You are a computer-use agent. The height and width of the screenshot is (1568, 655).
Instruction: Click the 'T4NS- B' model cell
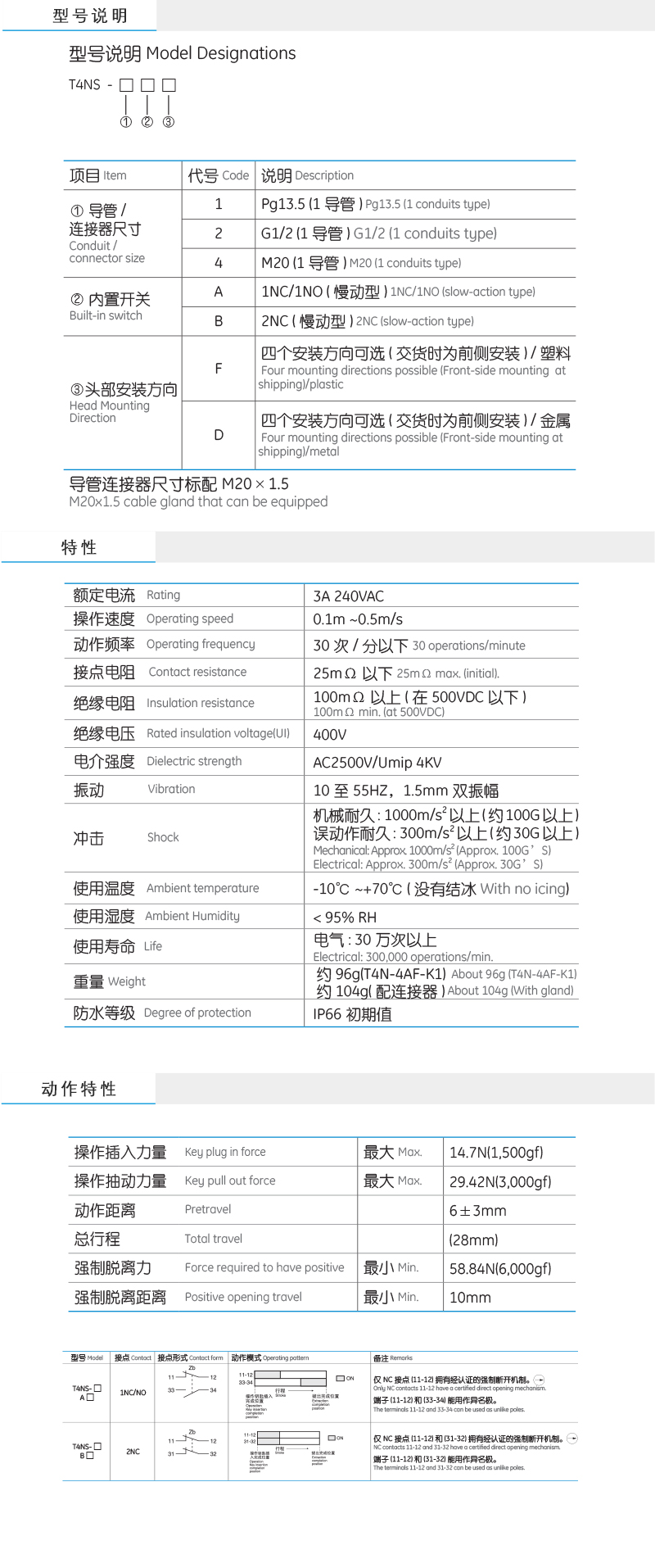coord(87,1451)
